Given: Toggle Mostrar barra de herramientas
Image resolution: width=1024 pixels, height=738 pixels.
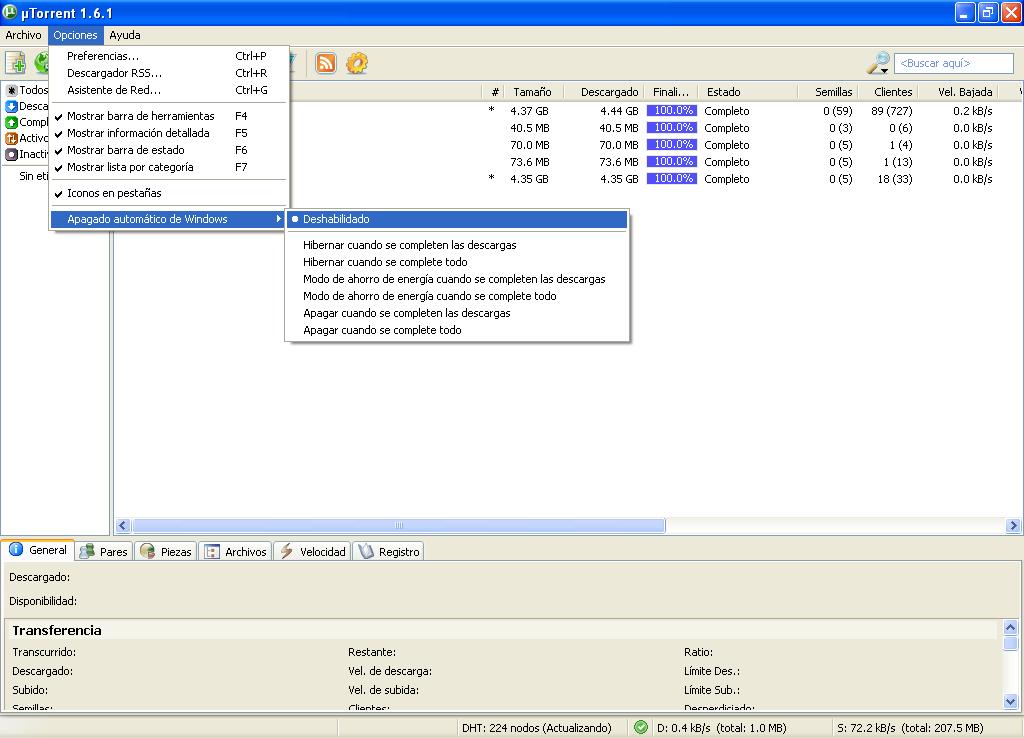Looking at the screenshot, I should [x=168, y=116].
